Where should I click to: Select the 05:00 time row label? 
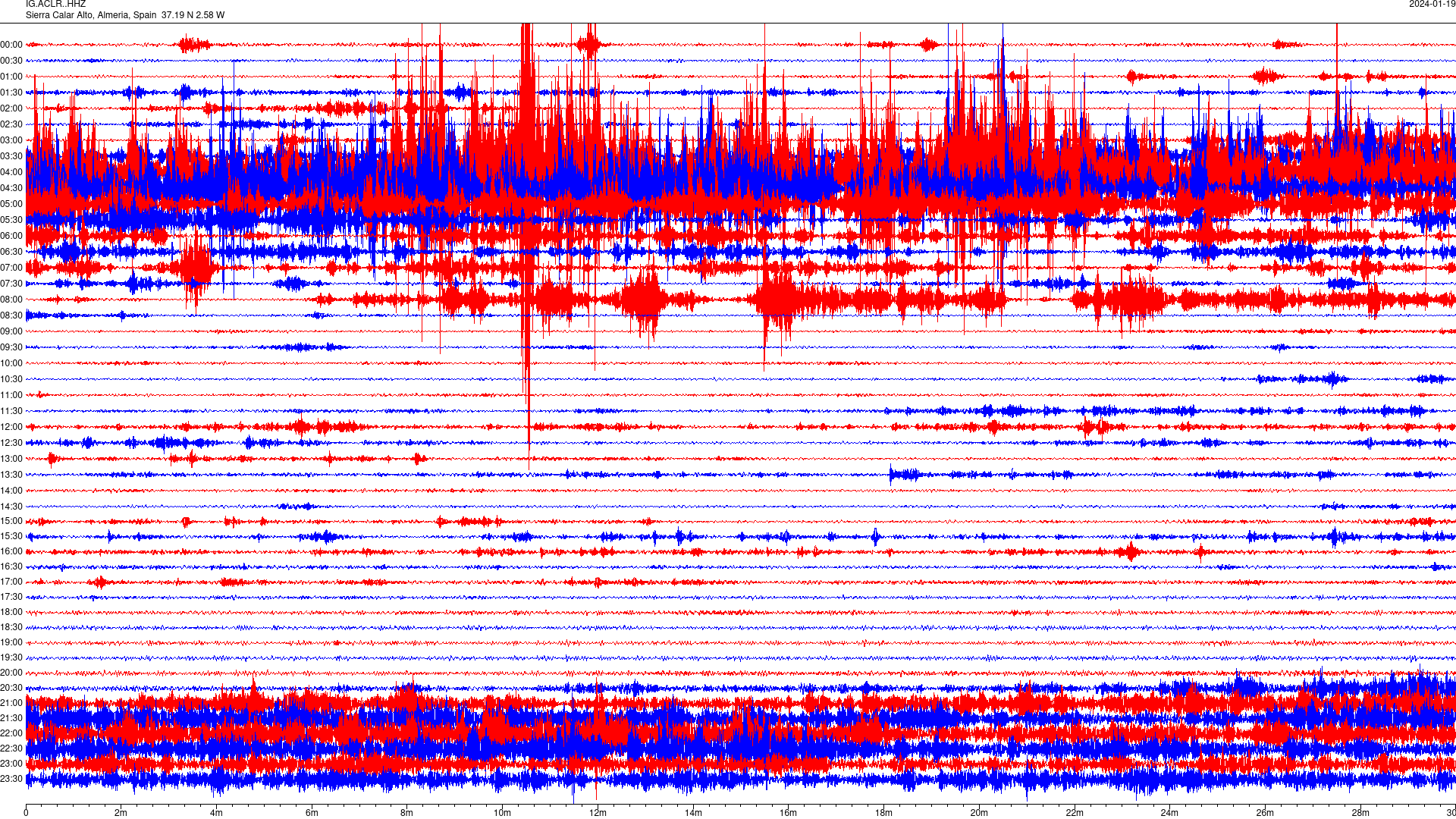tap(11, 204)
